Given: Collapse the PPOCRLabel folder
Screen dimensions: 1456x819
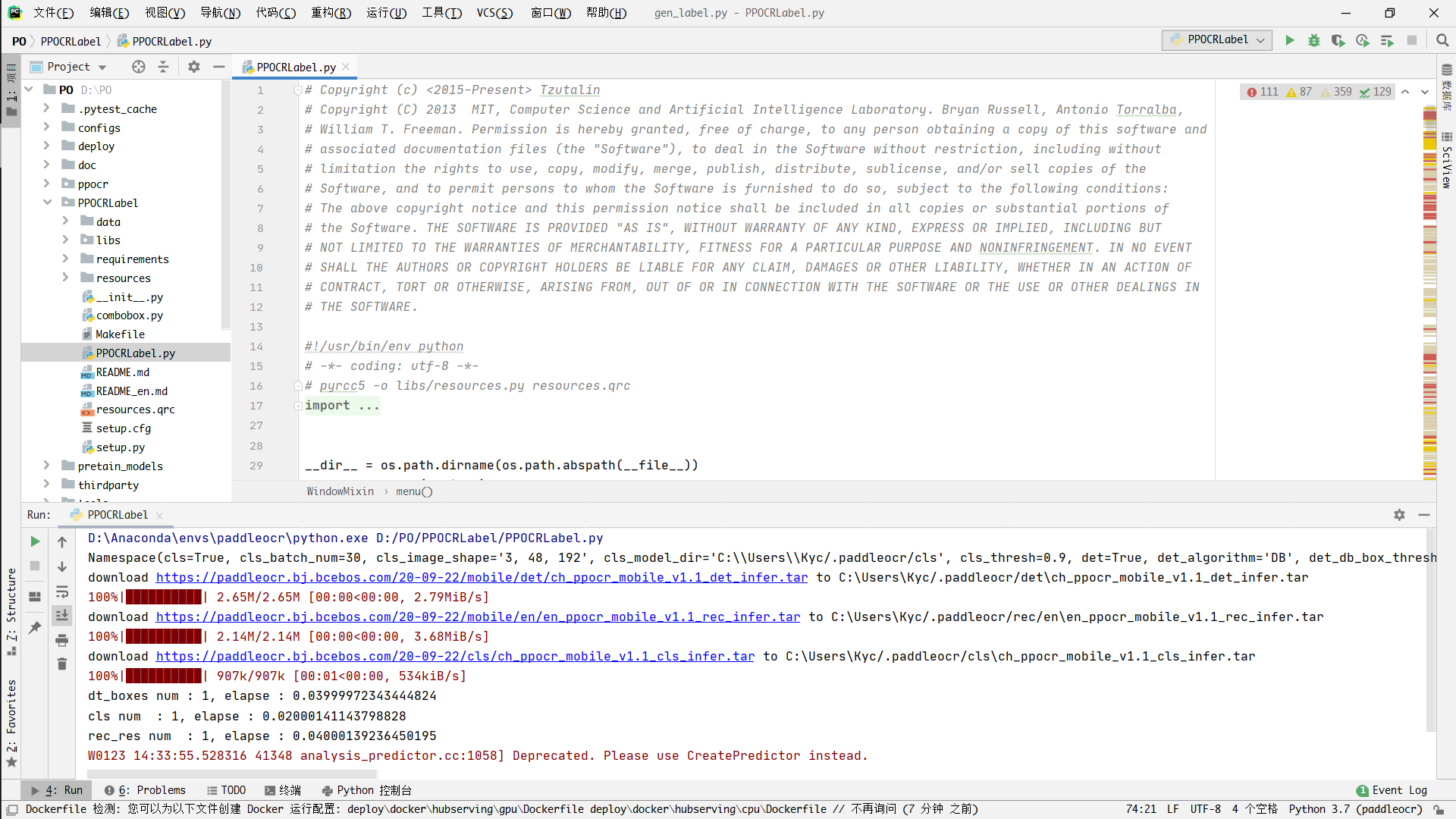Looking at the screenshot, I should click(46, 202).
